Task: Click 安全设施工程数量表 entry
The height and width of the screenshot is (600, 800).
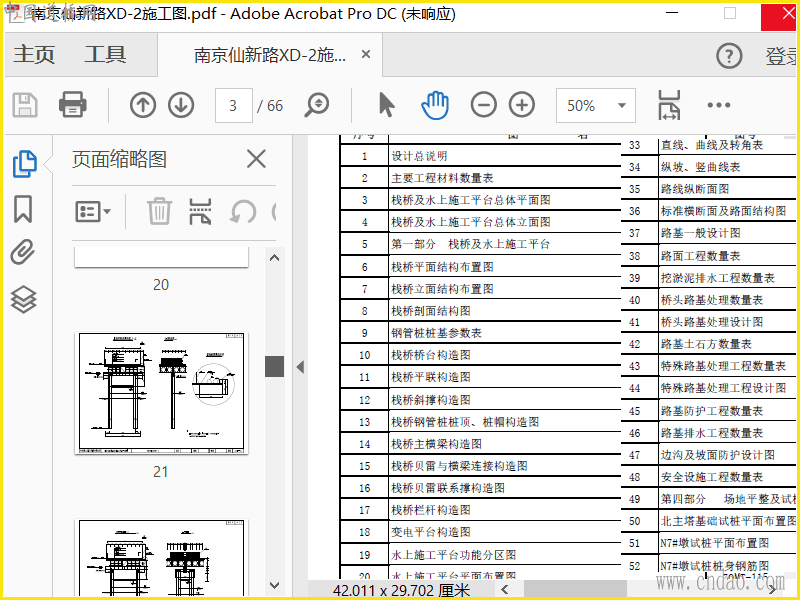Action: (712, 477)
